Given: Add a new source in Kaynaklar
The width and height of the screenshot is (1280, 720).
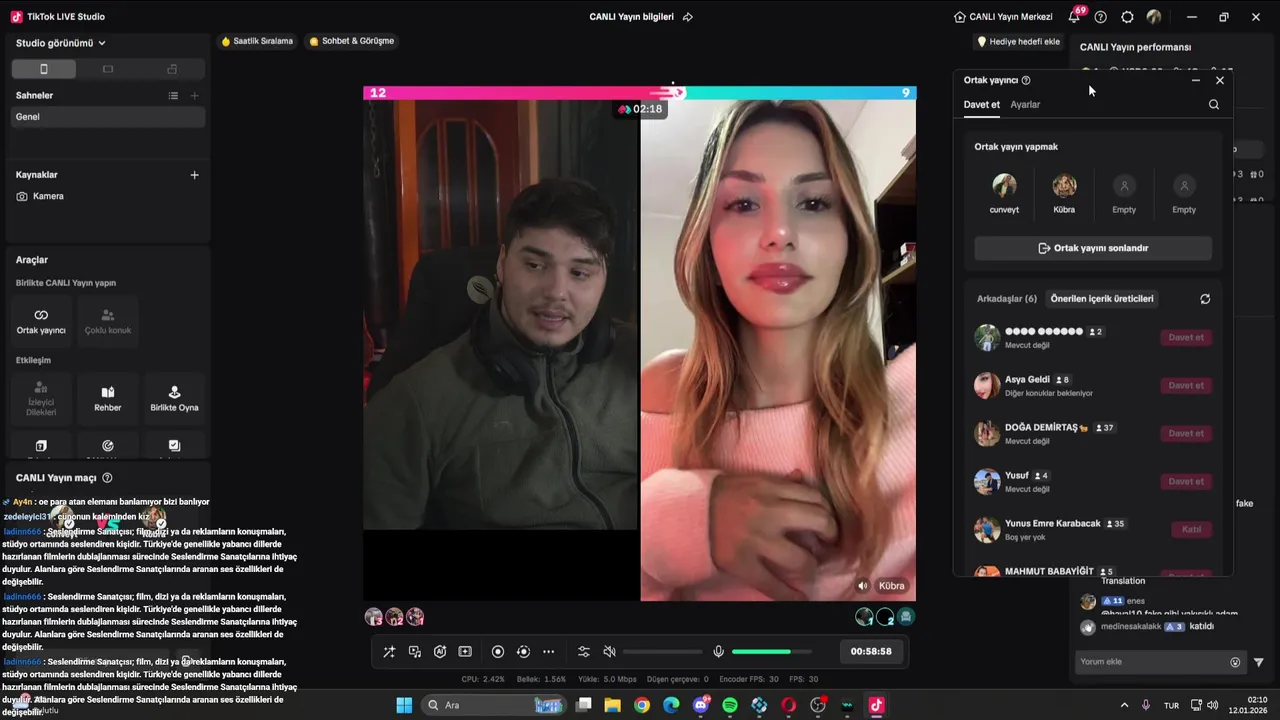Looking at the screenshot, I should 194,175.
